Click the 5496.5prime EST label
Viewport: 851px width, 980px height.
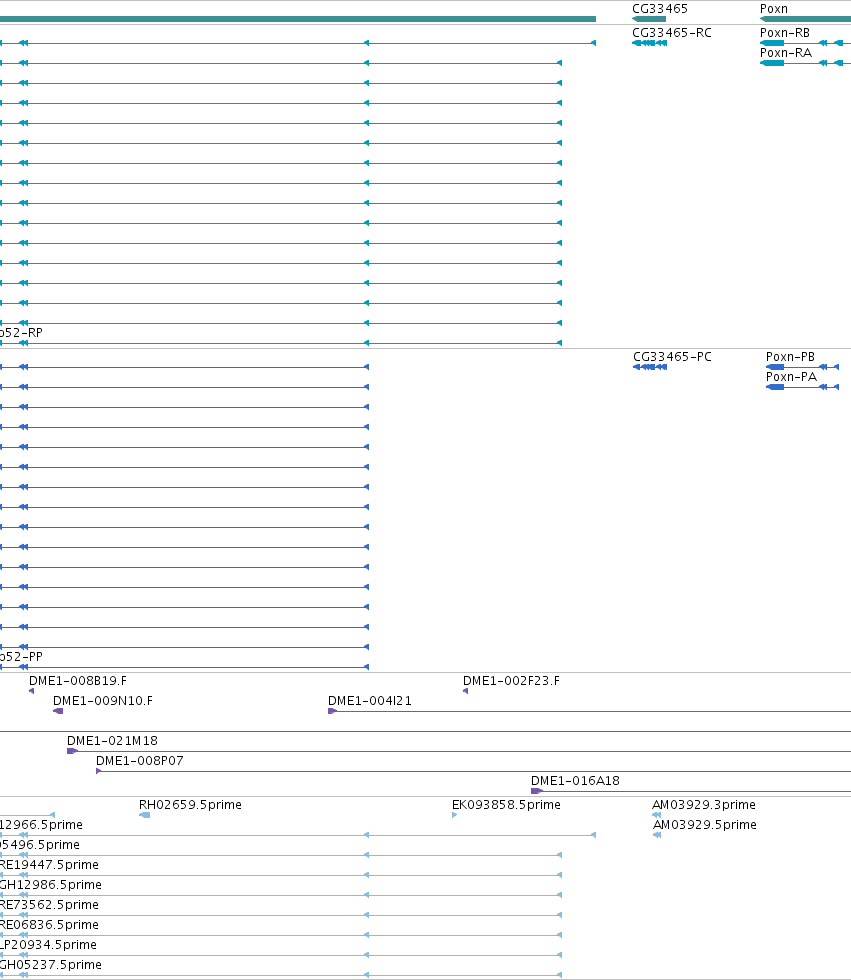(x=40, y=844)
